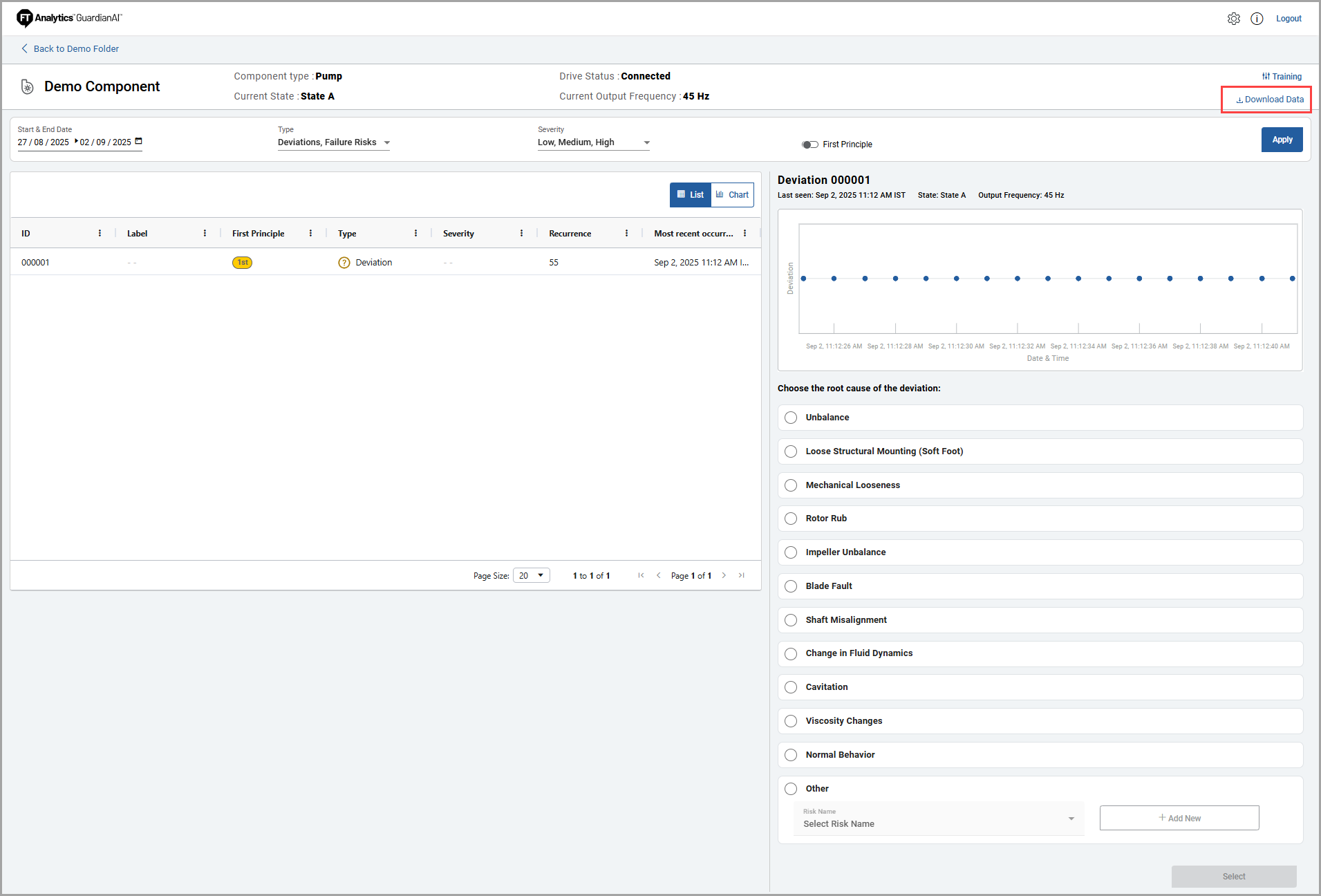Open the Page Size dropdown
Image resolution: width=1321 pixels, height=896 pixels.
pyautogui.click(x=531, y=575)
